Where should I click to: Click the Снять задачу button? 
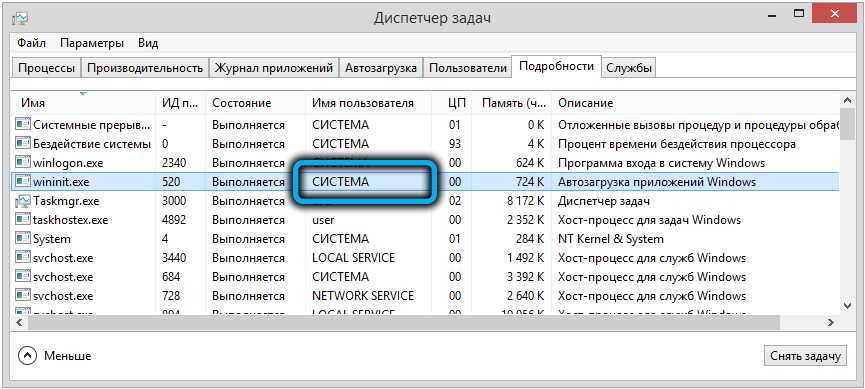coord(805,356)
